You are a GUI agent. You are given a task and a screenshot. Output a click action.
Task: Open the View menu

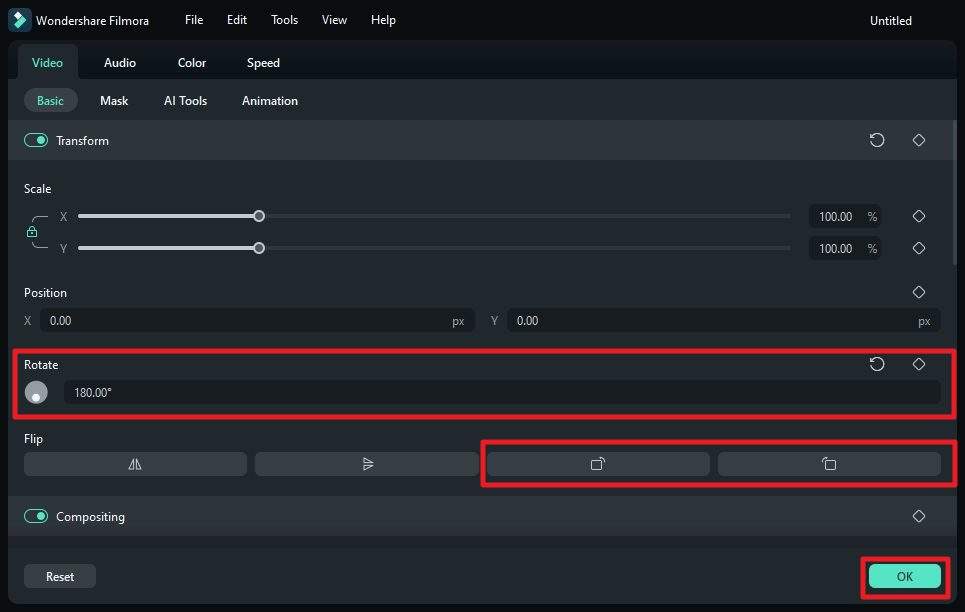pyautogui.click(x=334, y=20)
